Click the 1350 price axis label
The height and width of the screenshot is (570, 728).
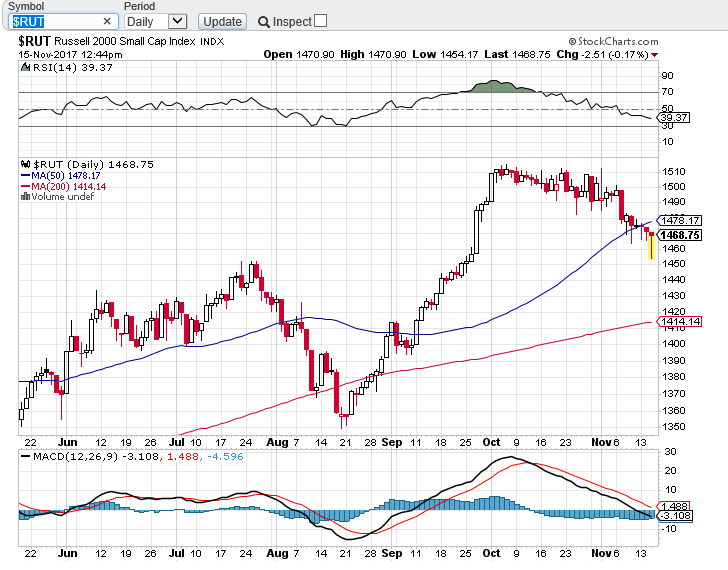tap(674, 427)
